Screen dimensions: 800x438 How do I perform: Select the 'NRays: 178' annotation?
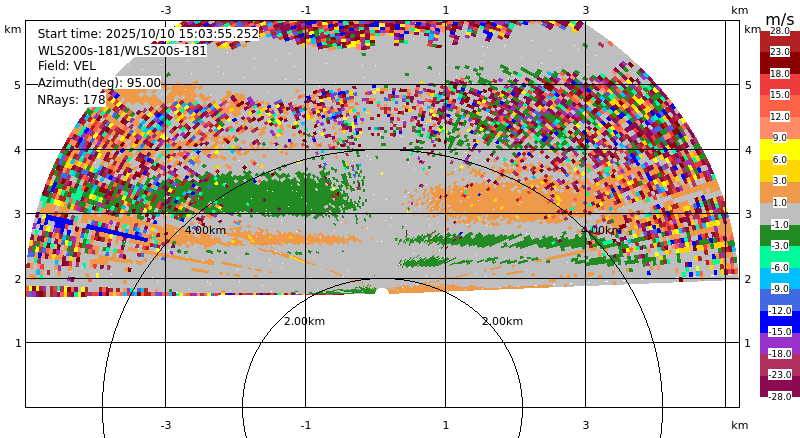pyautogui.click(x=71, y=100)
